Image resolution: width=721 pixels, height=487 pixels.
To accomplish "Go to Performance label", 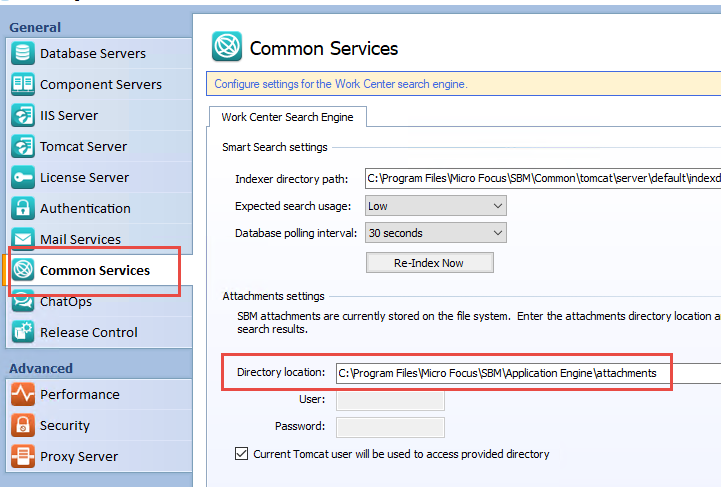I will pyautogui.click(x=80, y=395).
